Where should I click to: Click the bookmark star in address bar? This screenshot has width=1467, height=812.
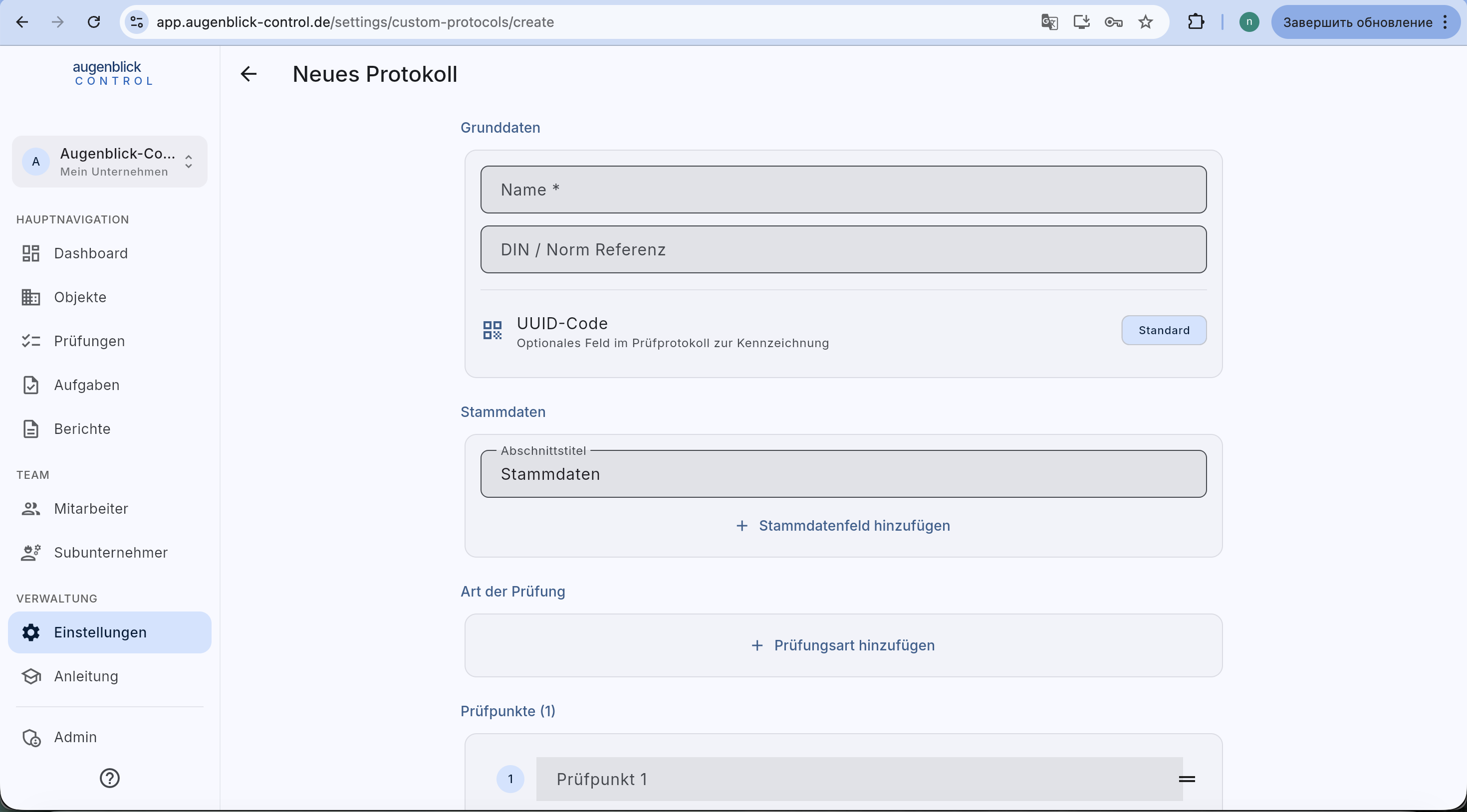(x=1145, y=22)
